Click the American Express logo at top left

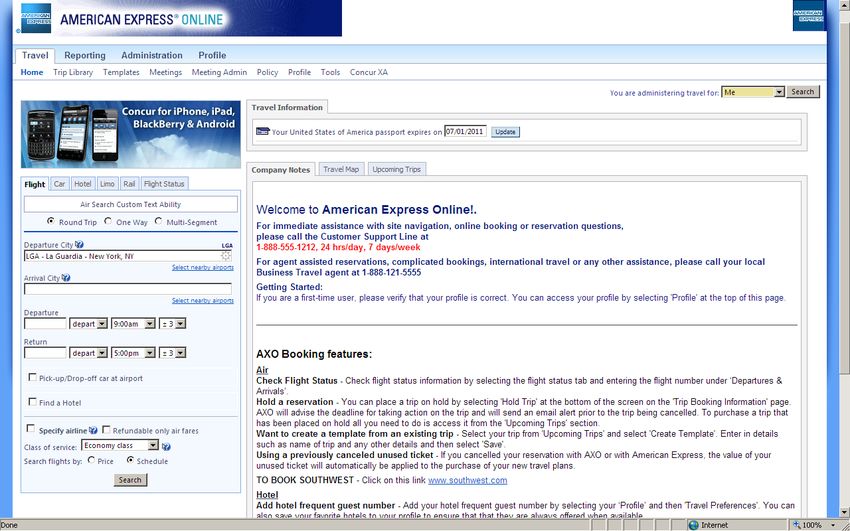tap(35, 18)
